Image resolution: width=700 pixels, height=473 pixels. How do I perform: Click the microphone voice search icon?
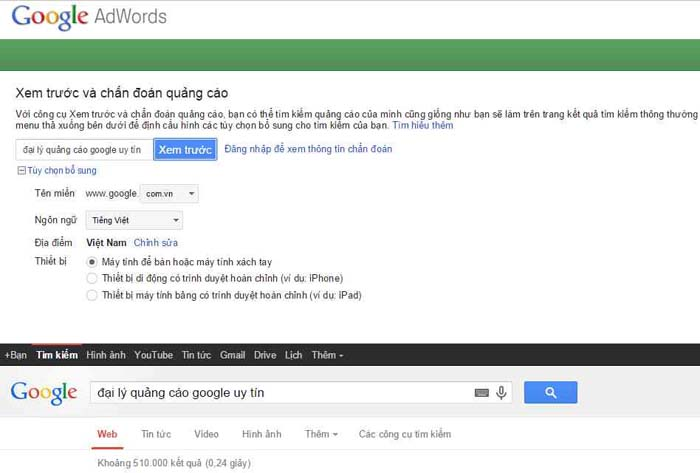(501, 393)
